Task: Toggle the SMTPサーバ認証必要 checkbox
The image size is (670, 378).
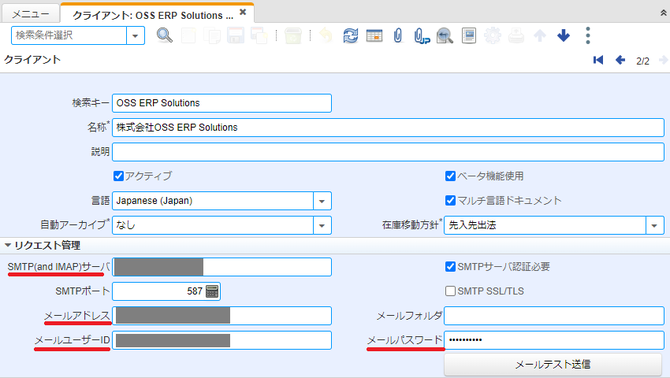Action: point(450,267)
